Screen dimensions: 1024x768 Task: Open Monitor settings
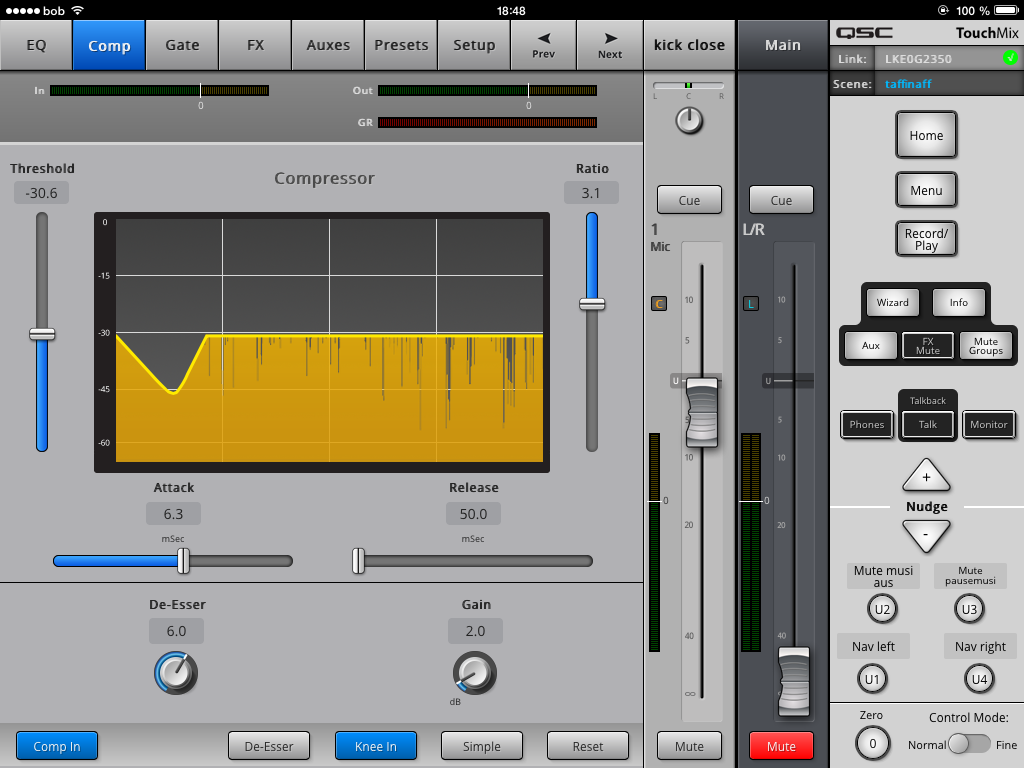989,424
